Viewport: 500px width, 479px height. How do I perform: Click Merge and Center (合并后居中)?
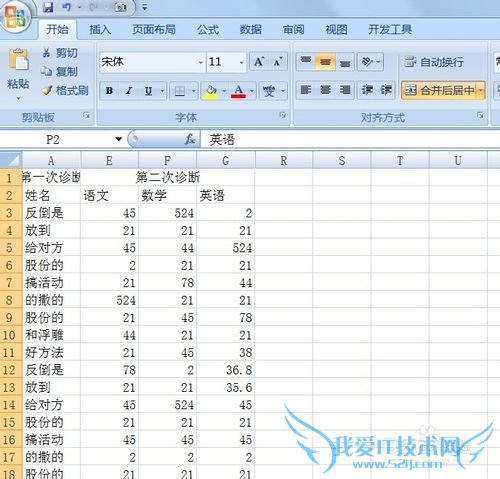pos(439,90)
